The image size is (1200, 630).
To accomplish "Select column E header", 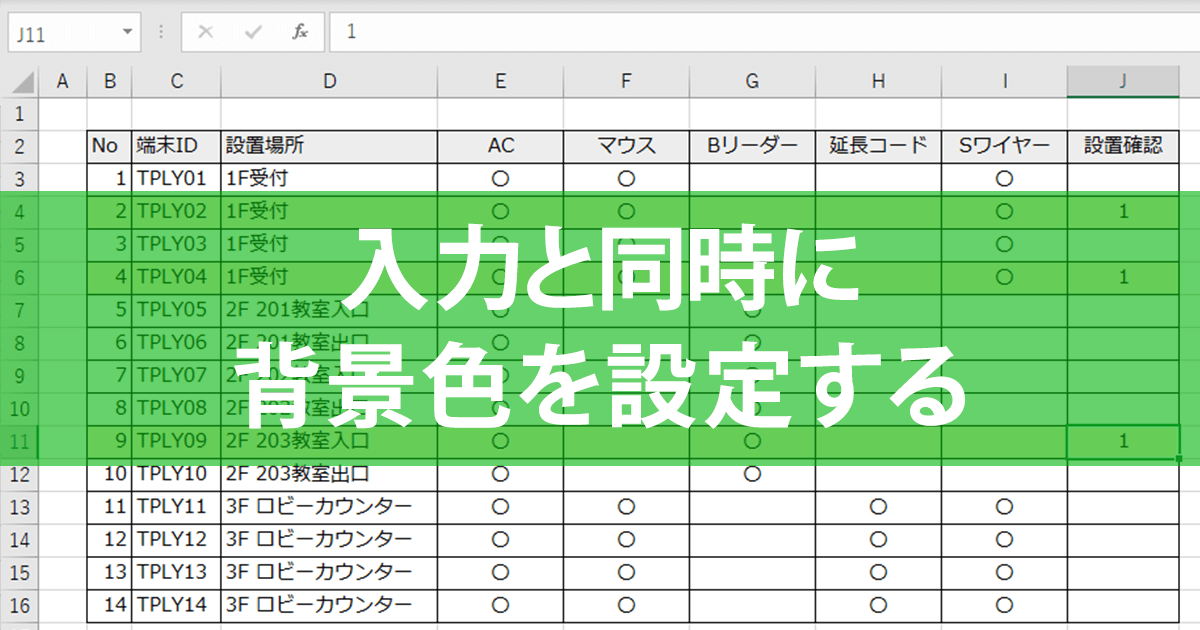I will tap(500, 82).
